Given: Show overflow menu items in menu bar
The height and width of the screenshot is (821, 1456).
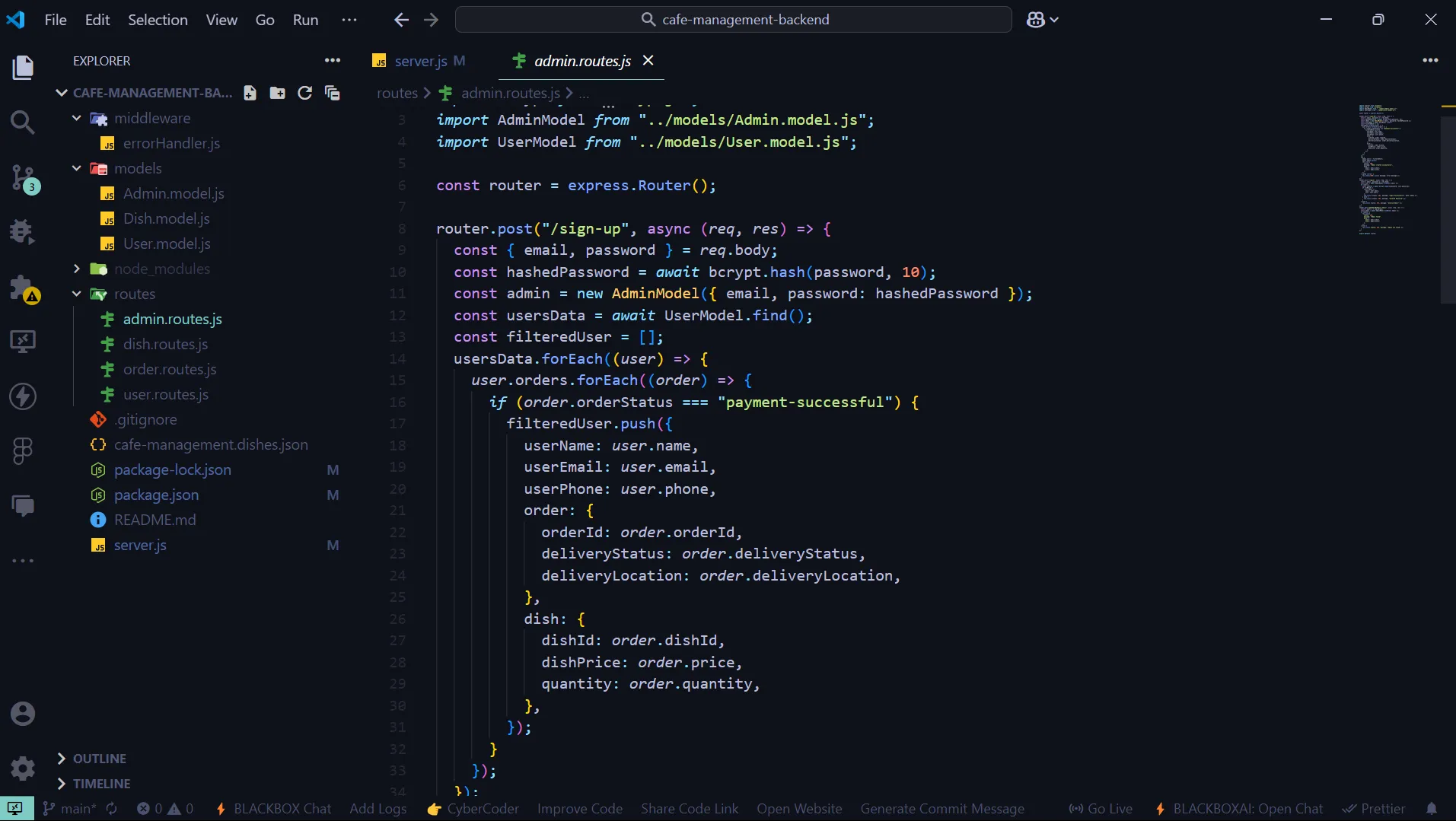Looking at the screenshot, I should tap(349, 20).
